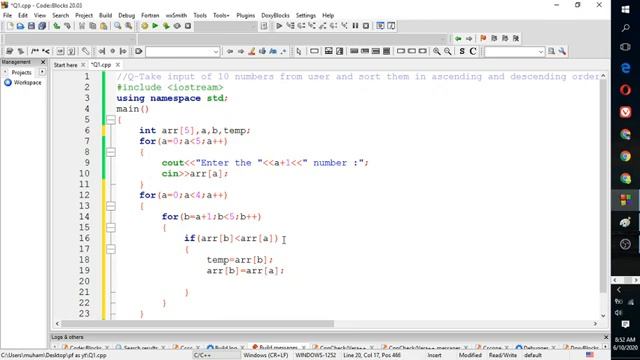Close the Q1.cpp editor tab

point(118,65)
